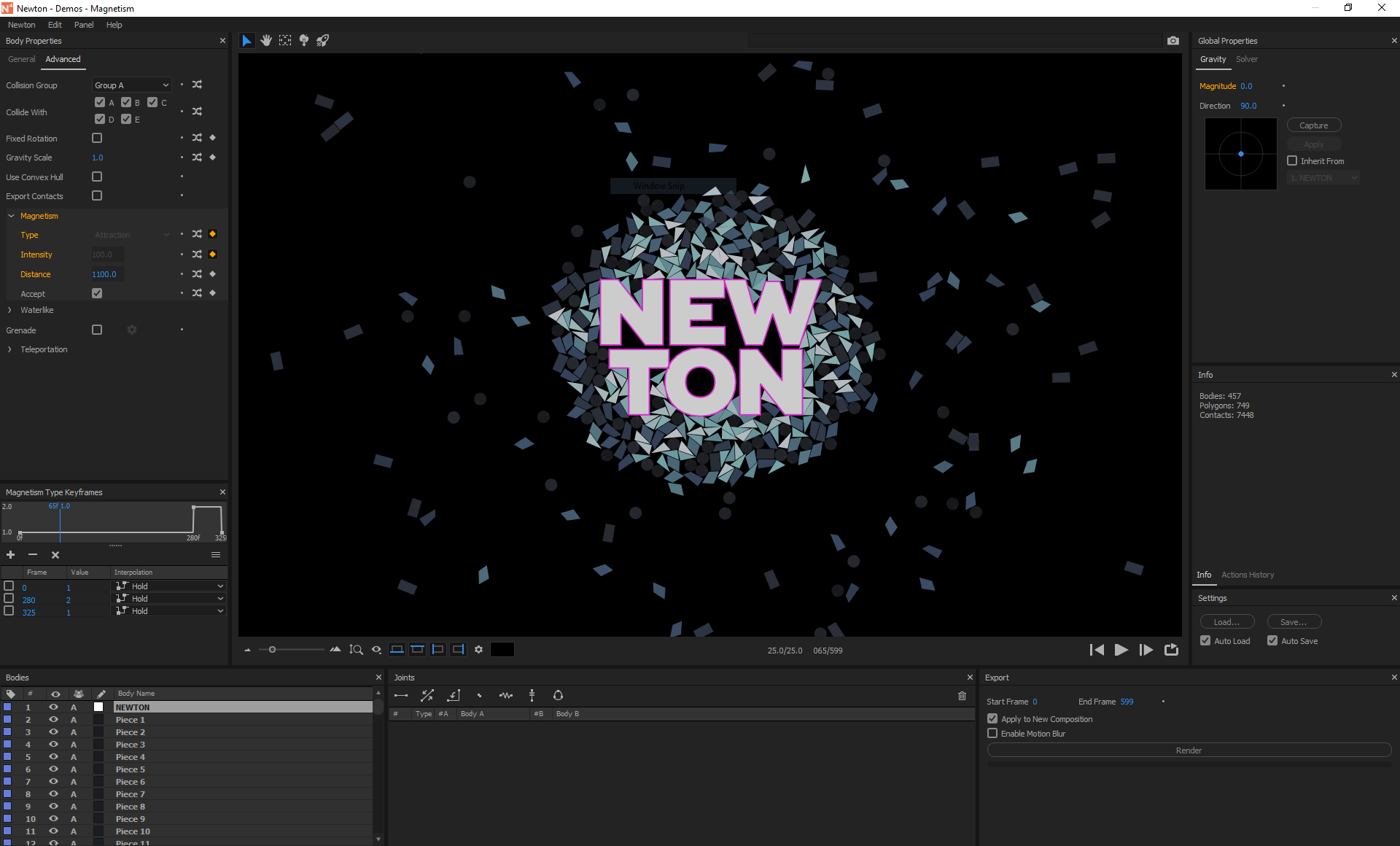Toggle Collide With group C checkbox
This screenshot has width=1400, height=846.
[152, 102]
